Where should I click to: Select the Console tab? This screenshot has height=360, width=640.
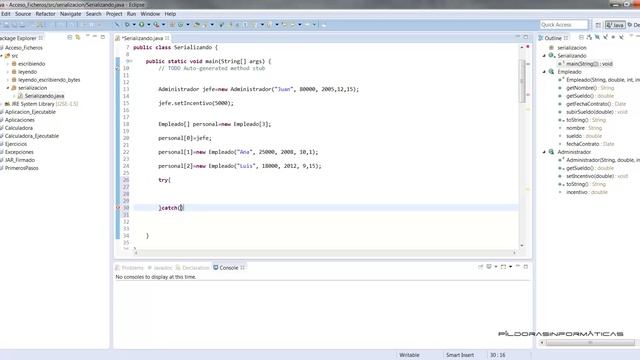[229, 268]
